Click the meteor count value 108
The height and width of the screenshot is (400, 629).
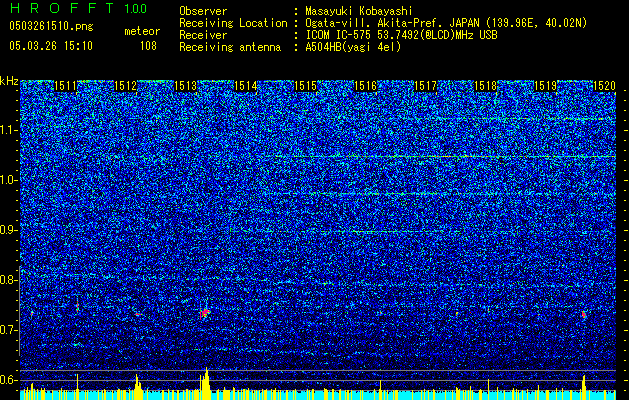(x=148, y=46)
